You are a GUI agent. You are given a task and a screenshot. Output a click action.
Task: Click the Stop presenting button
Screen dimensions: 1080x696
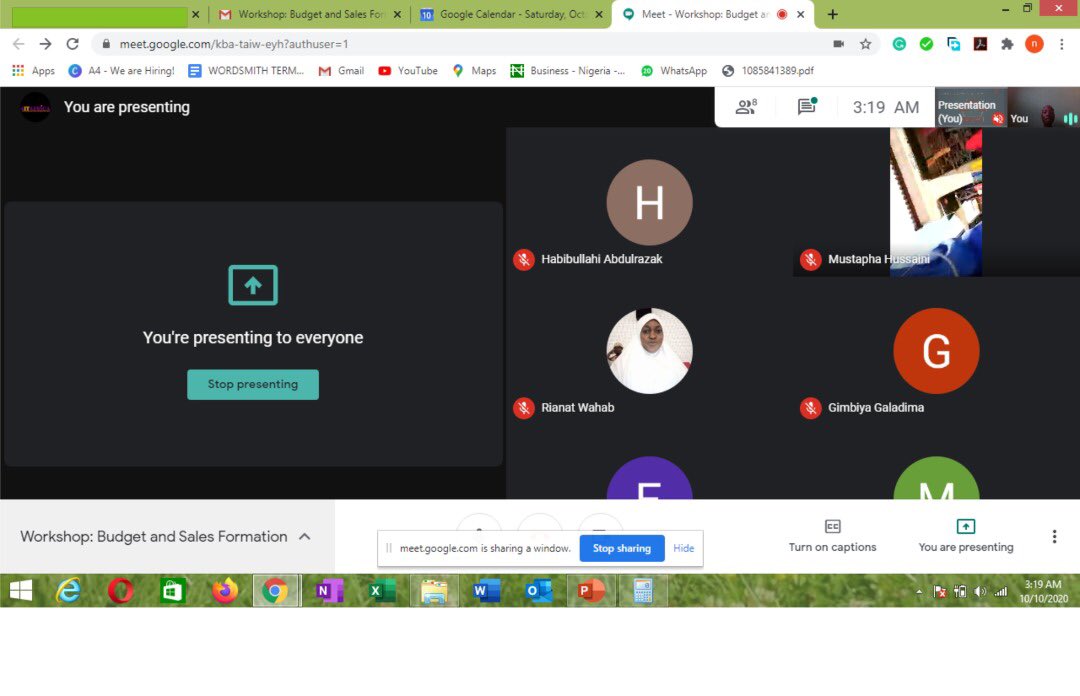pyautogui.click(x=253, y=385)
